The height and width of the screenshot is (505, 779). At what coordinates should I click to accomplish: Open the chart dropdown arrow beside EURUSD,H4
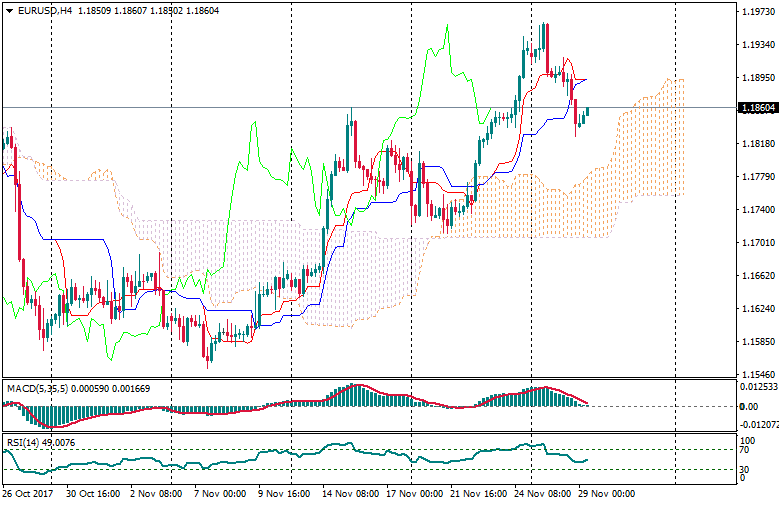click(x=8, y=10)
